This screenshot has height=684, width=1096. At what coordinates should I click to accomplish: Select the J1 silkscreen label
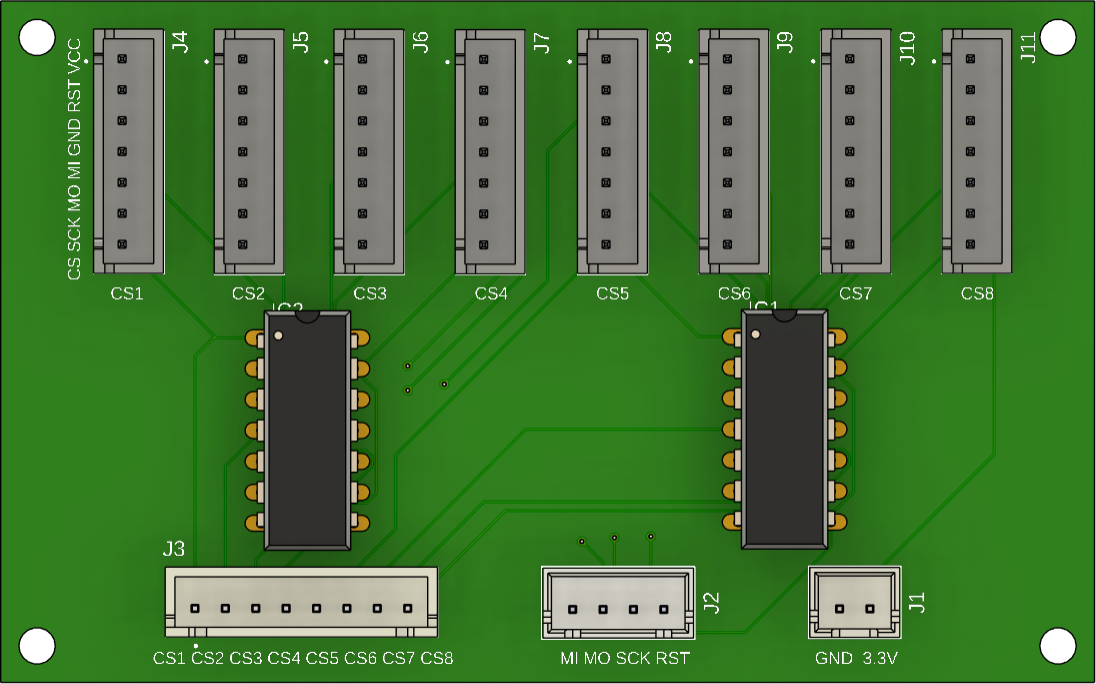coord(917,602)
